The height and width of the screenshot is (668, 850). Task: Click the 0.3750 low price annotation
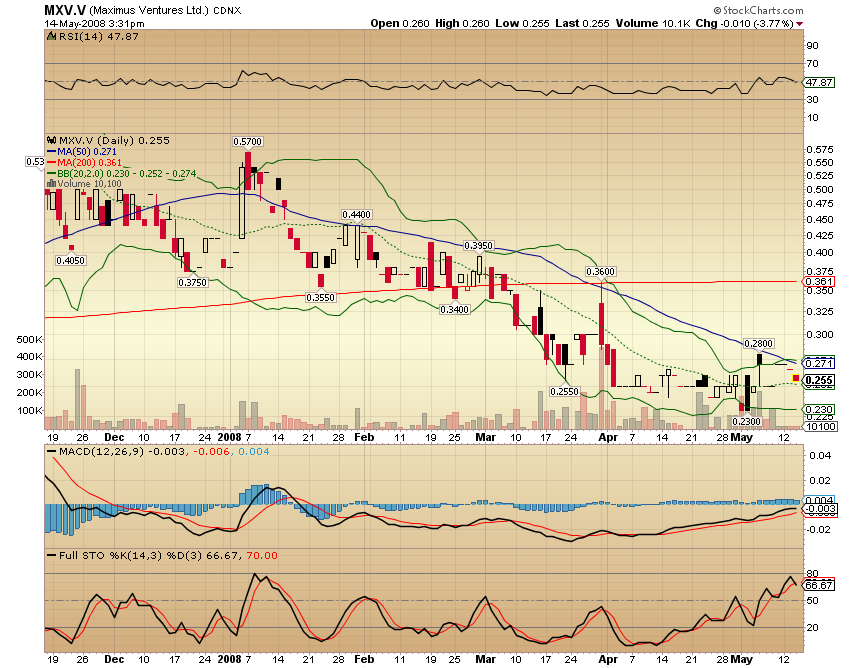tap(193, 282)
